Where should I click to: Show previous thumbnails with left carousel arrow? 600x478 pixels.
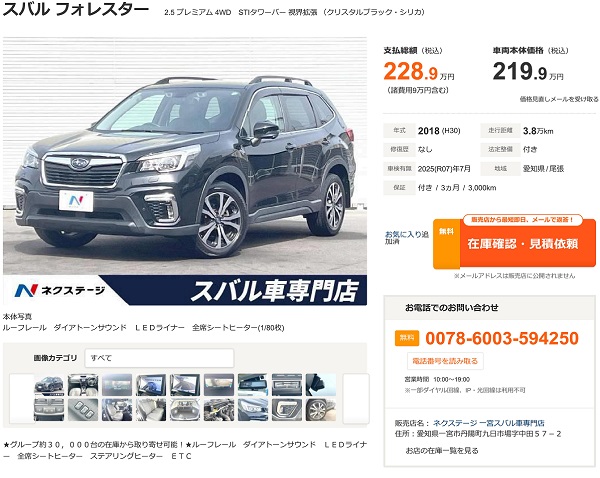(22, 398)
